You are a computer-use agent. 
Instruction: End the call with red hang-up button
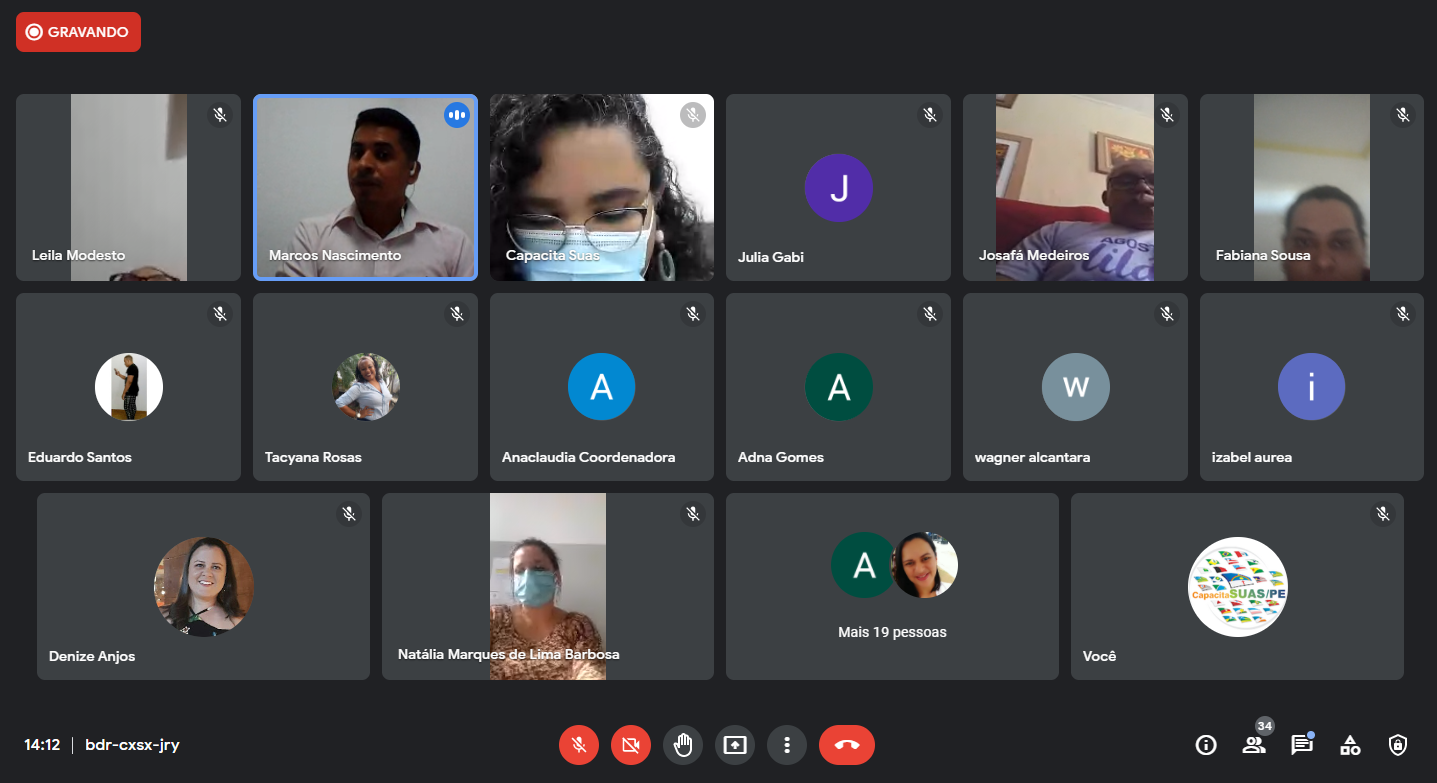(847, 745)
